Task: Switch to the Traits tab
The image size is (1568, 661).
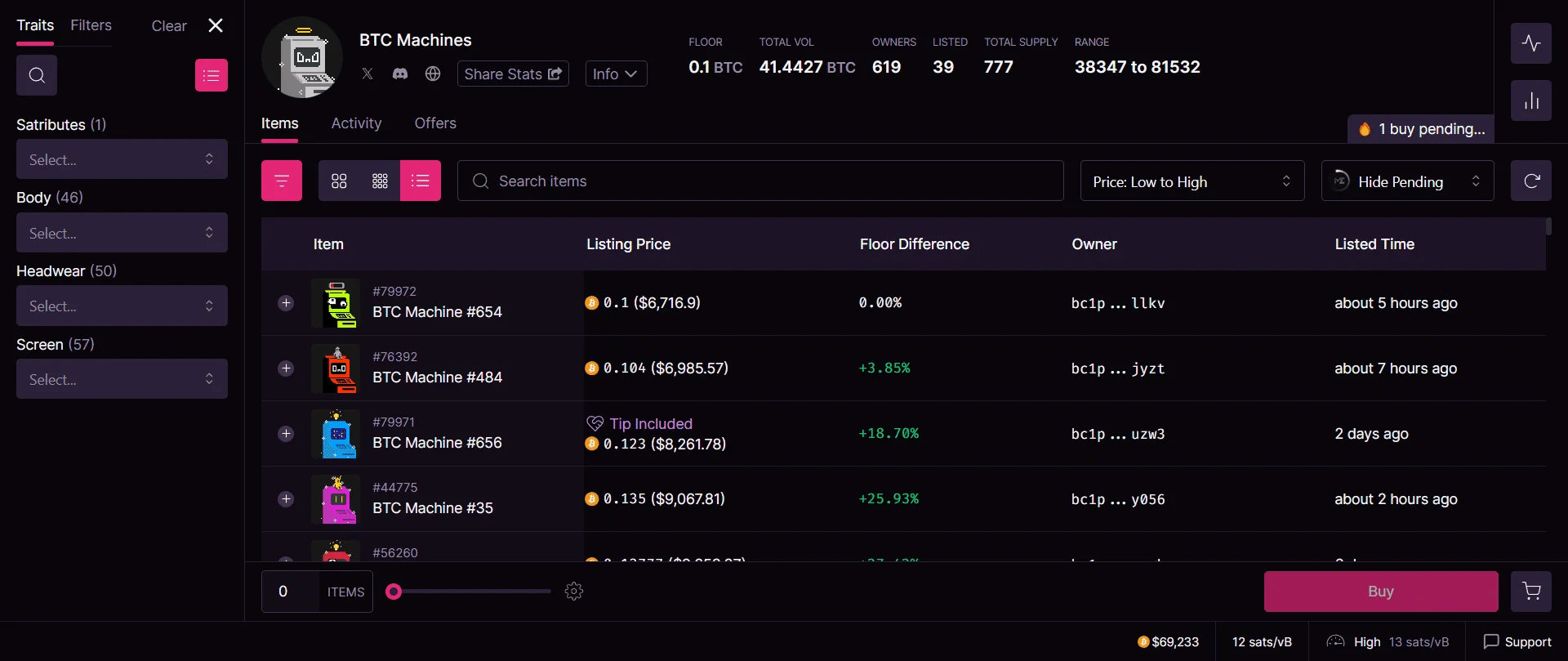Action: (35, 25)
